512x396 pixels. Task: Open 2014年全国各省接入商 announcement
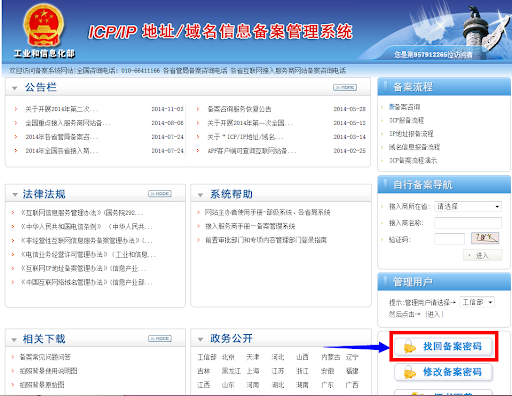pyautogui.click(x=62, y=151)
